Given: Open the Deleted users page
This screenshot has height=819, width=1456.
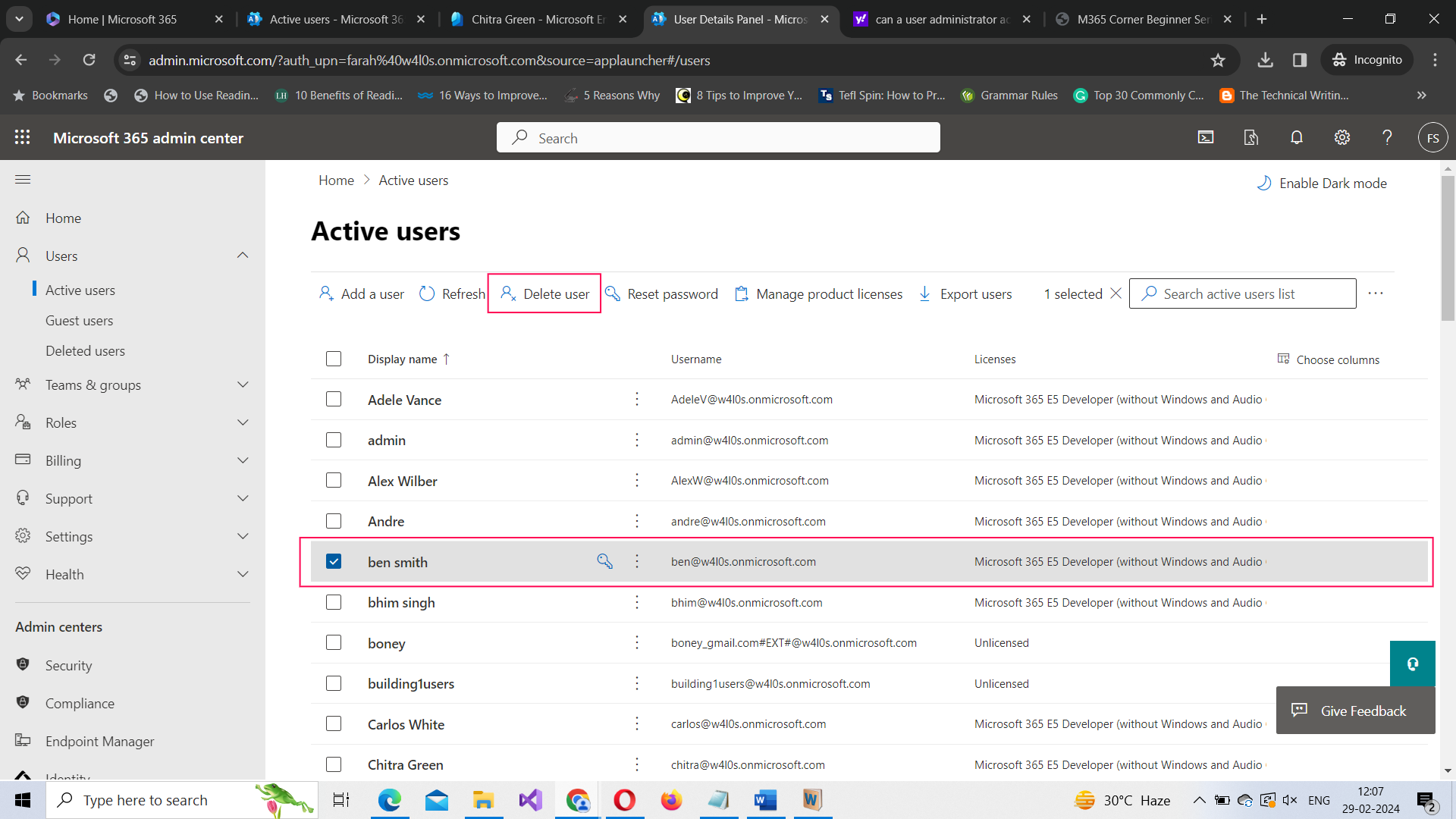Looking at the screenshot, I should [85, 350].
